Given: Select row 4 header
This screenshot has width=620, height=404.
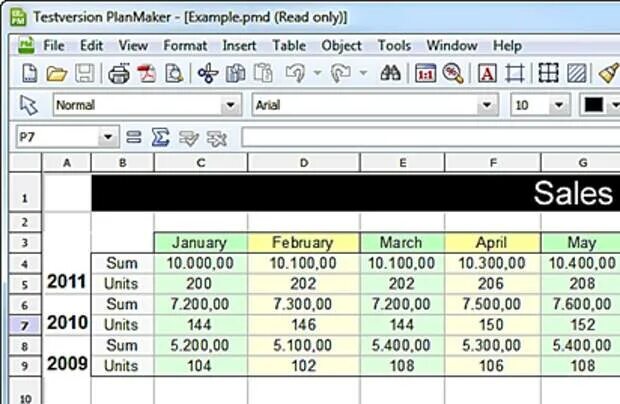Looking at the screenshot, I should click(x=25, y=264).
